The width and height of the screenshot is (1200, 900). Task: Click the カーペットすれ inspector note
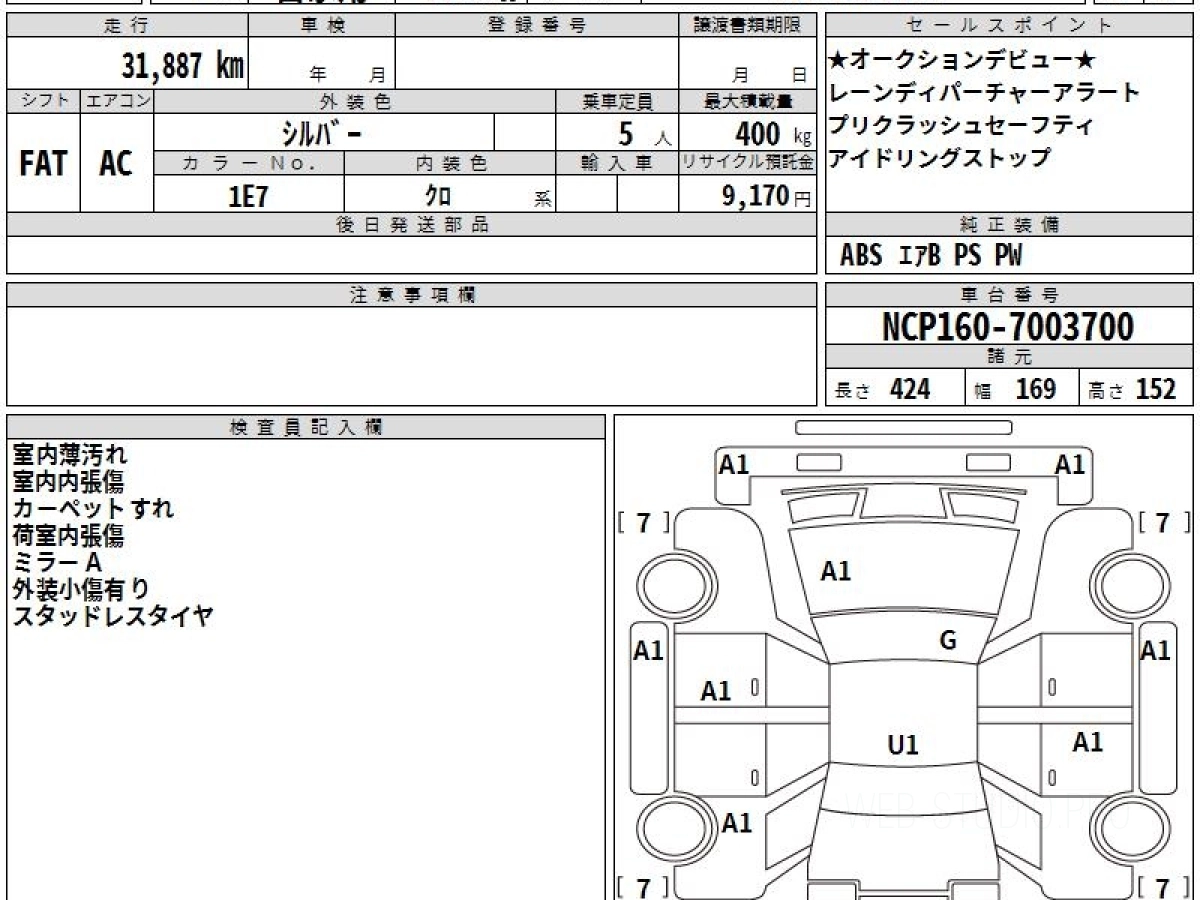point(93,508)
